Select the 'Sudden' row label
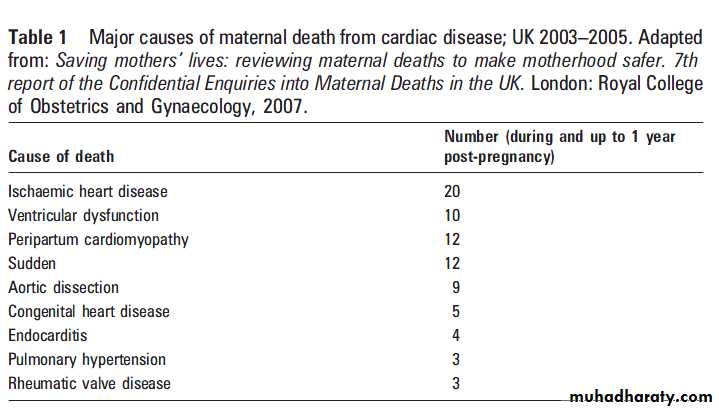The image size is (719, 410). point(32,263)
